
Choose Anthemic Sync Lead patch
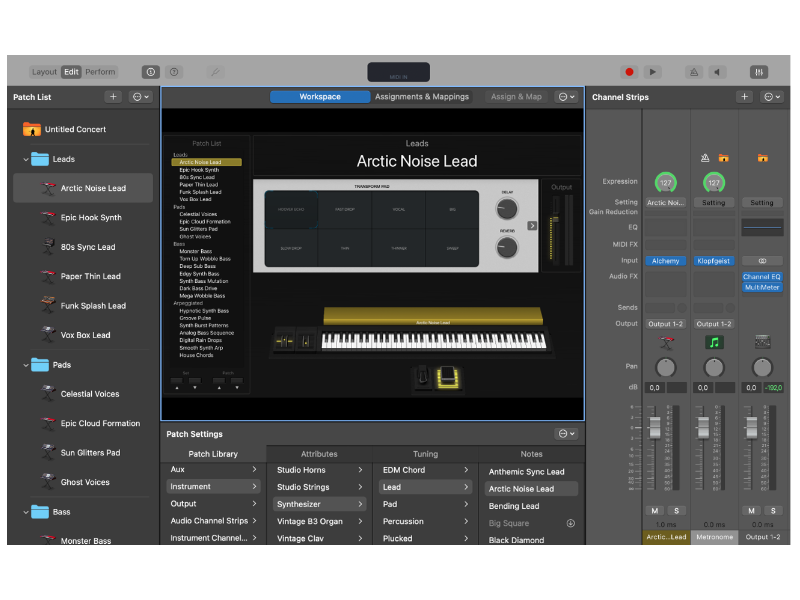point(527,472)
